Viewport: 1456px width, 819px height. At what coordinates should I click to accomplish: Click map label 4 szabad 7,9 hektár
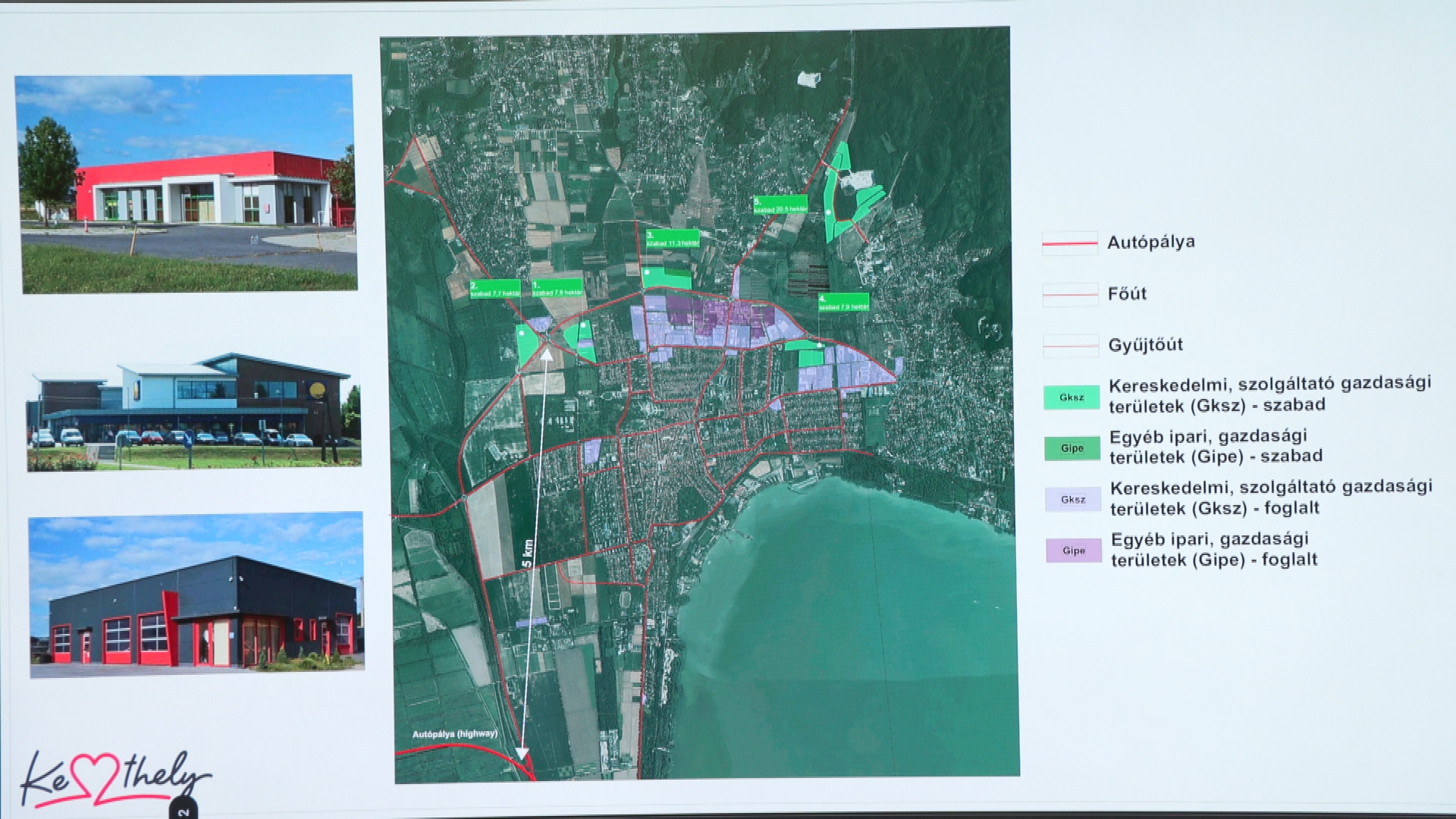pos(843,303)
